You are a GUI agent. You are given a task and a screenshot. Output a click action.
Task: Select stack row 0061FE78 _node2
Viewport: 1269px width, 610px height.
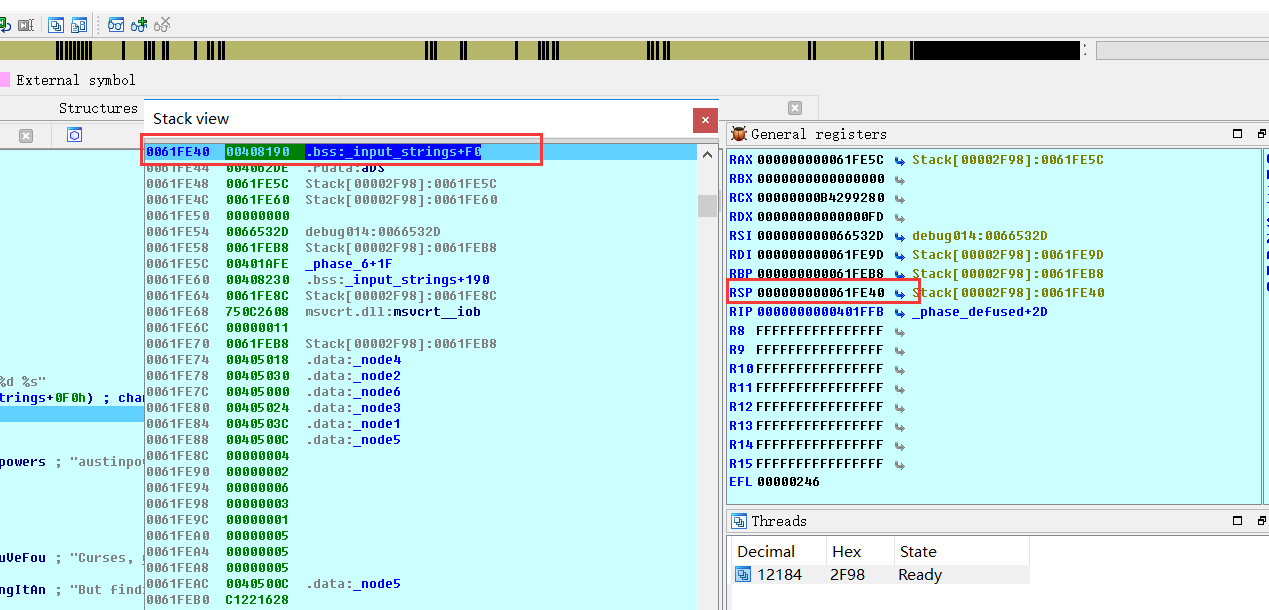click(419, 376)
